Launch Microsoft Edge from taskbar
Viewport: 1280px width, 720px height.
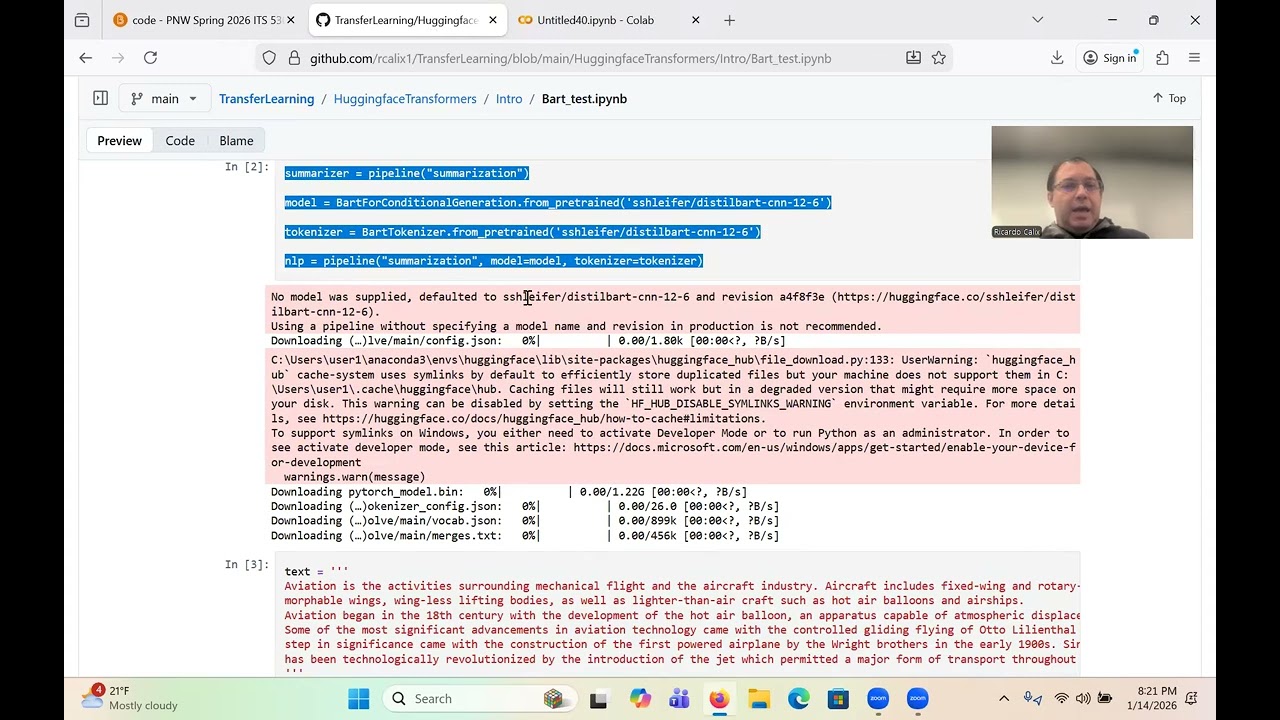pos(799,699)
